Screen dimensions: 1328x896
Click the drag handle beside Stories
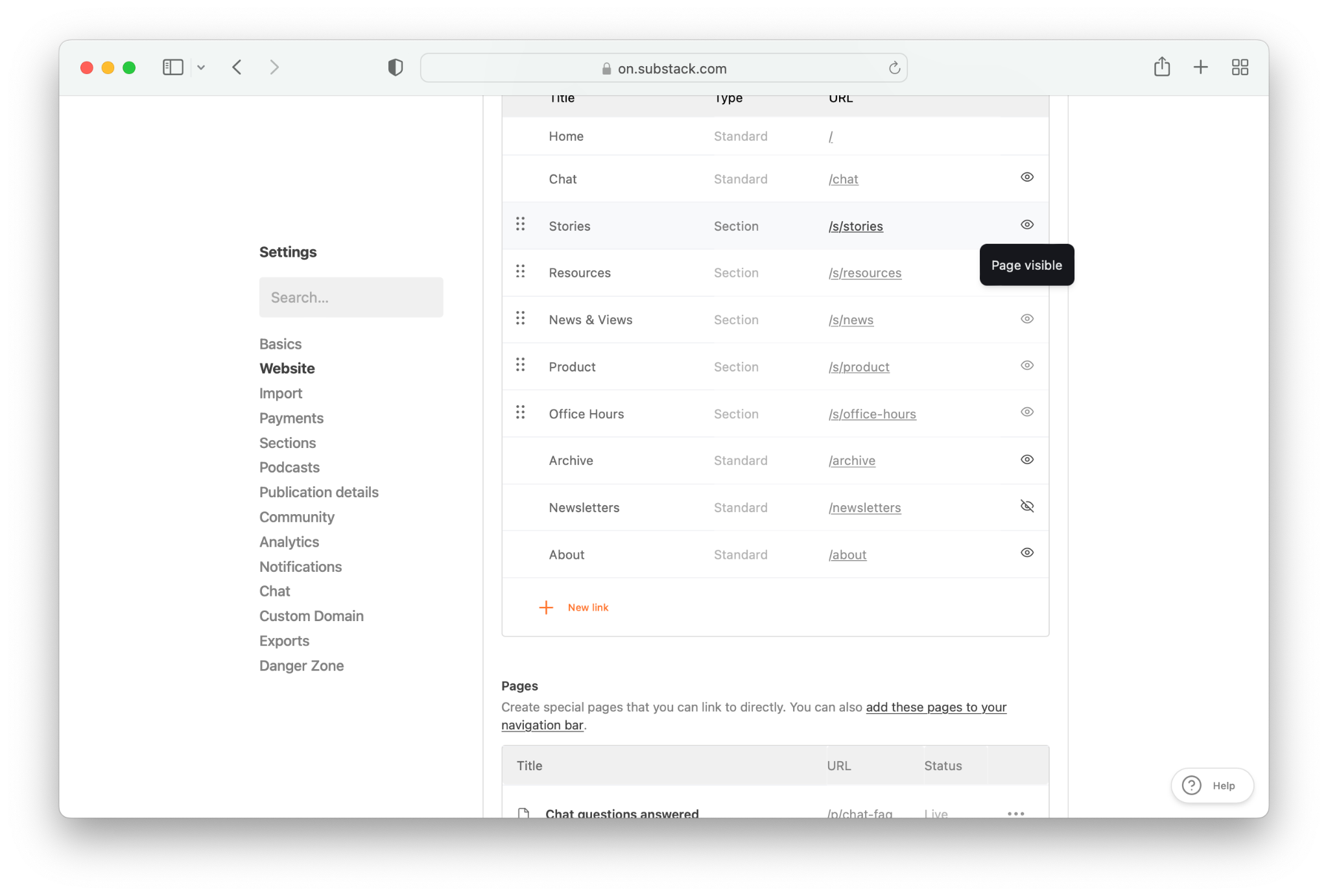(x=520, y=224)
